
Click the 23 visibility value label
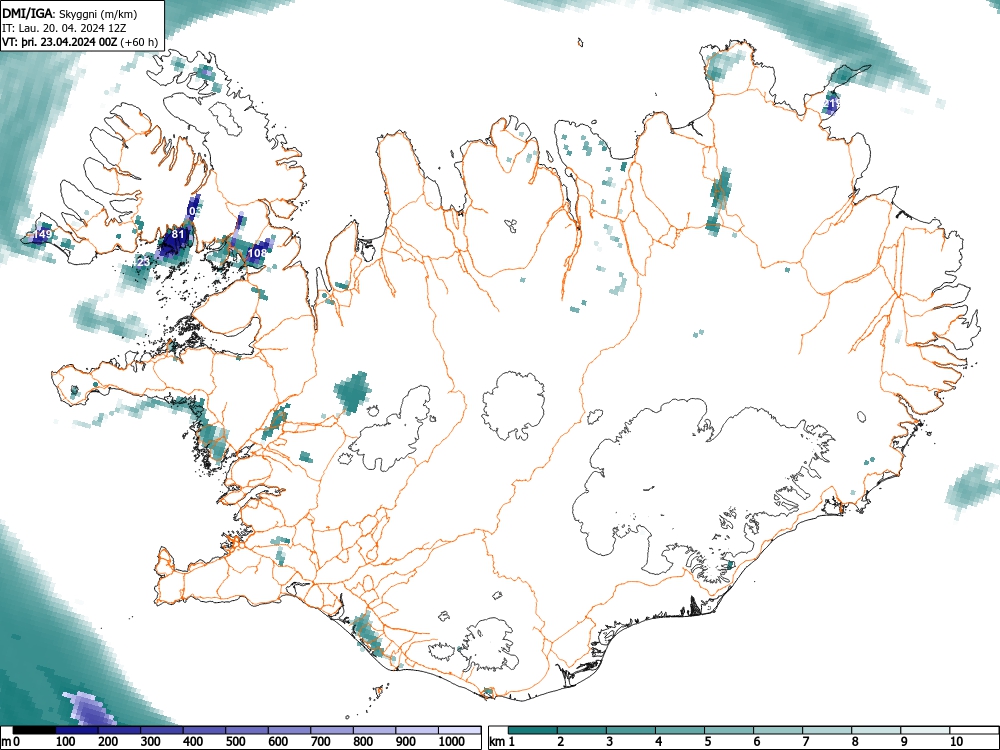[x=144, y=262]
